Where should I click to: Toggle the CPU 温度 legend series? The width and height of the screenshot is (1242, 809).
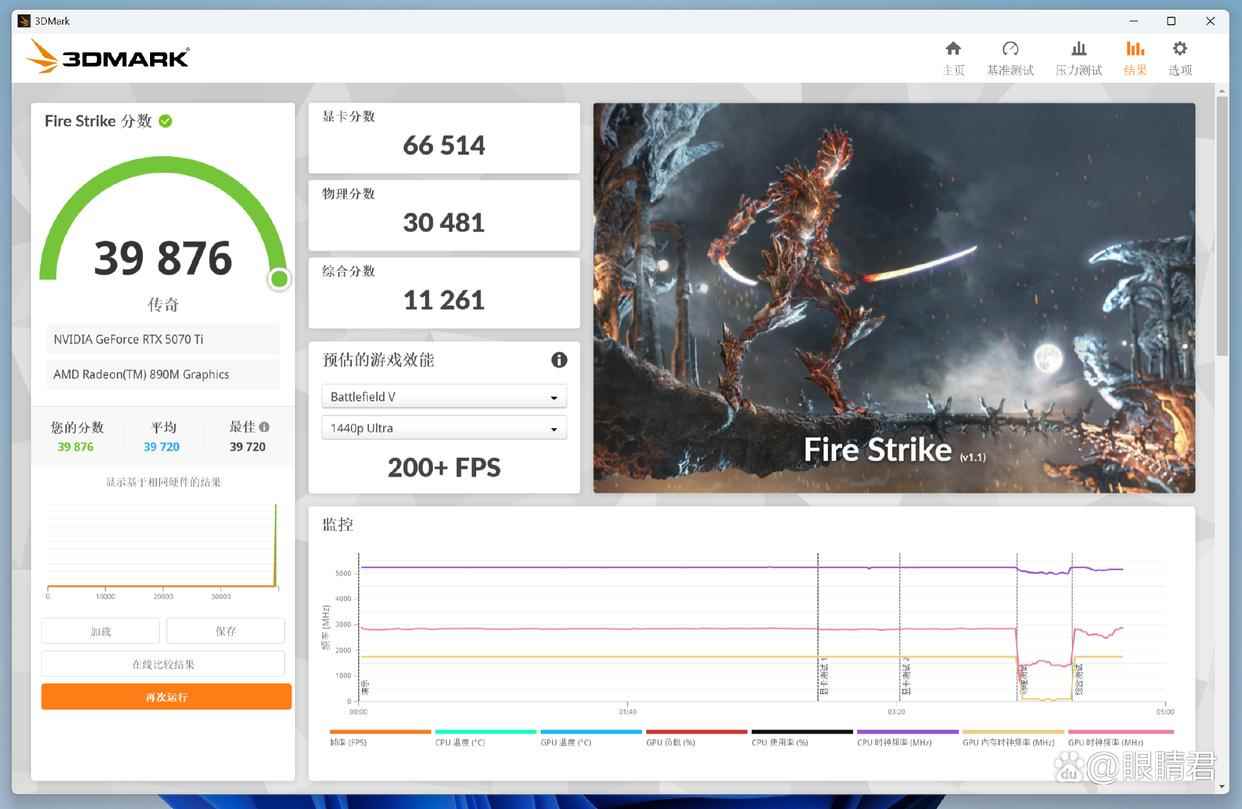486,738
